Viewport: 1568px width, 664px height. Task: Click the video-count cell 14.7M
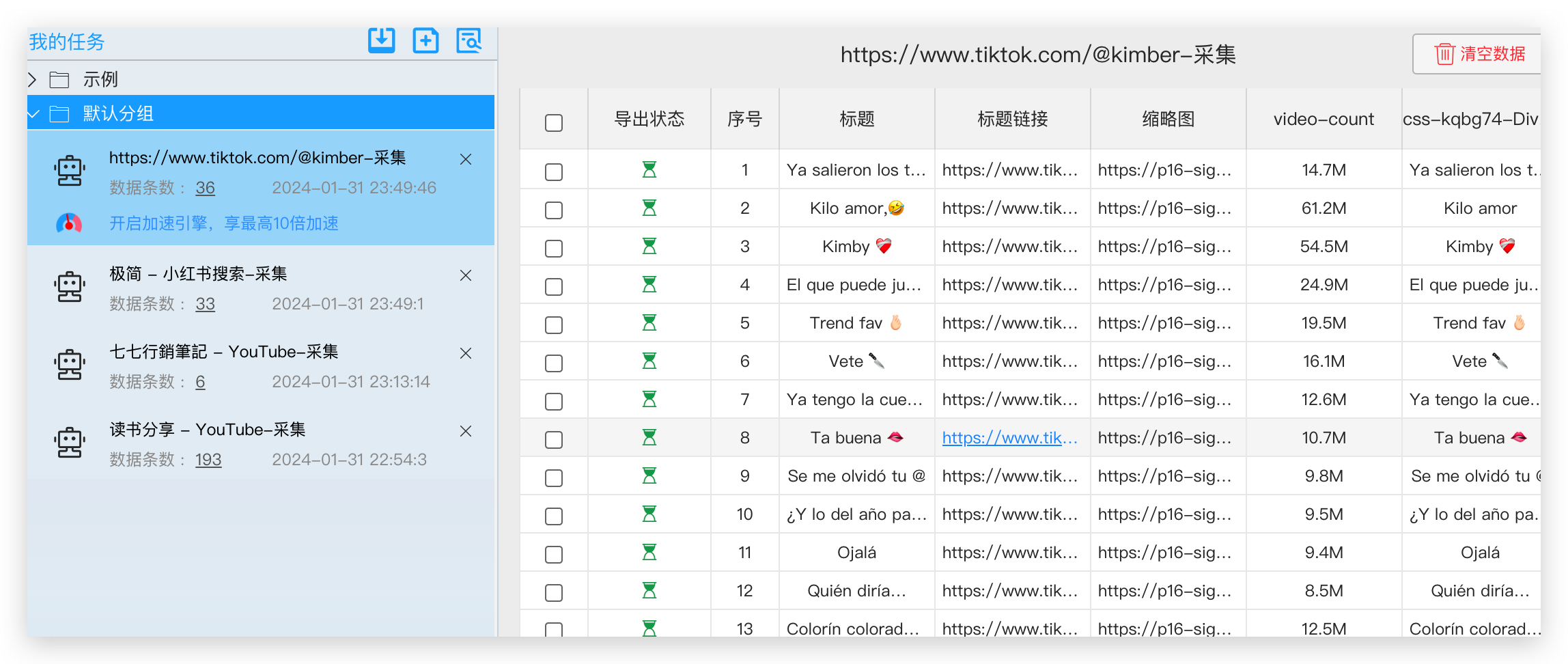coord(1324,170)
